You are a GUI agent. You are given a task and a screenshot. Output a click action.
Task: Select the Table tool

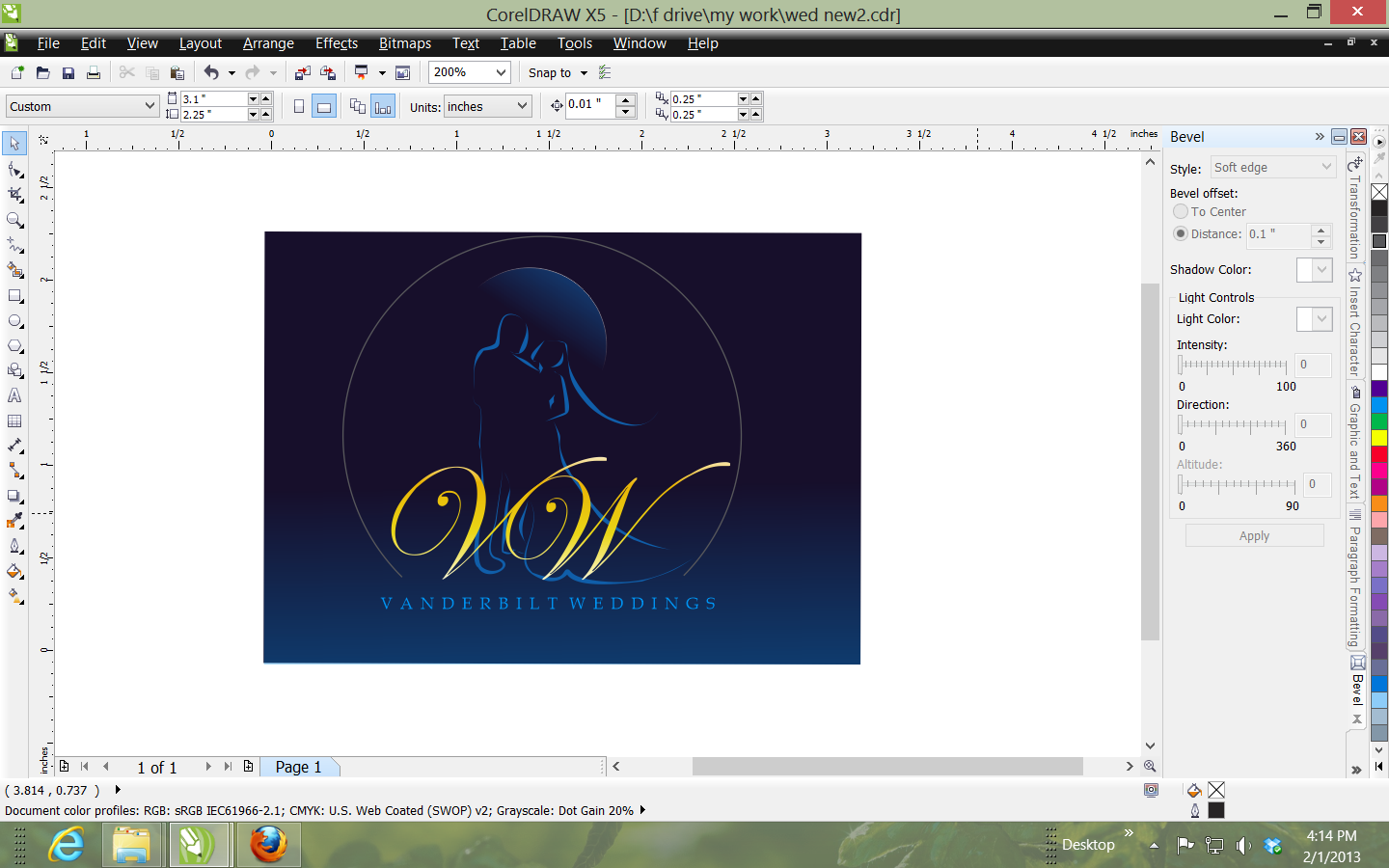tap(15, 421)
